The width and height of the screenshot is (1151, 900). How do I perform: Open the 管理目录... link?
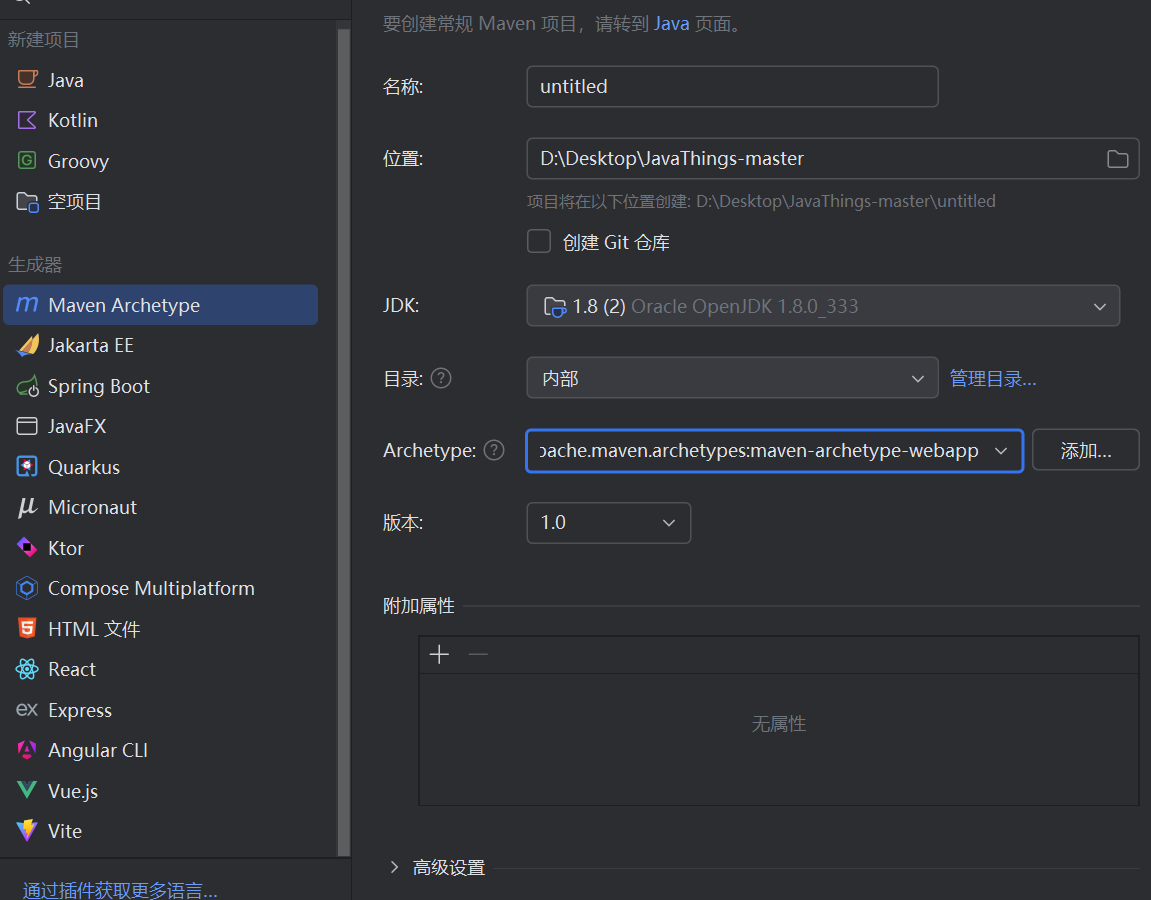tap(992, 378)
